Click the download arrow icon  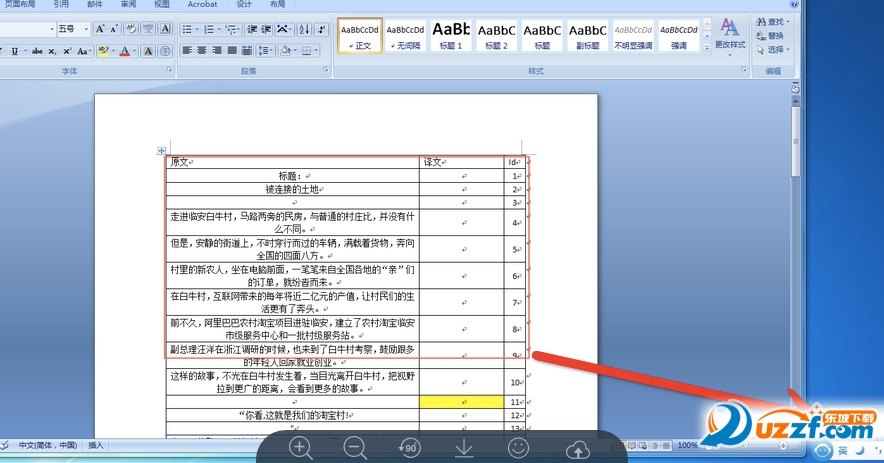point(463,448)
